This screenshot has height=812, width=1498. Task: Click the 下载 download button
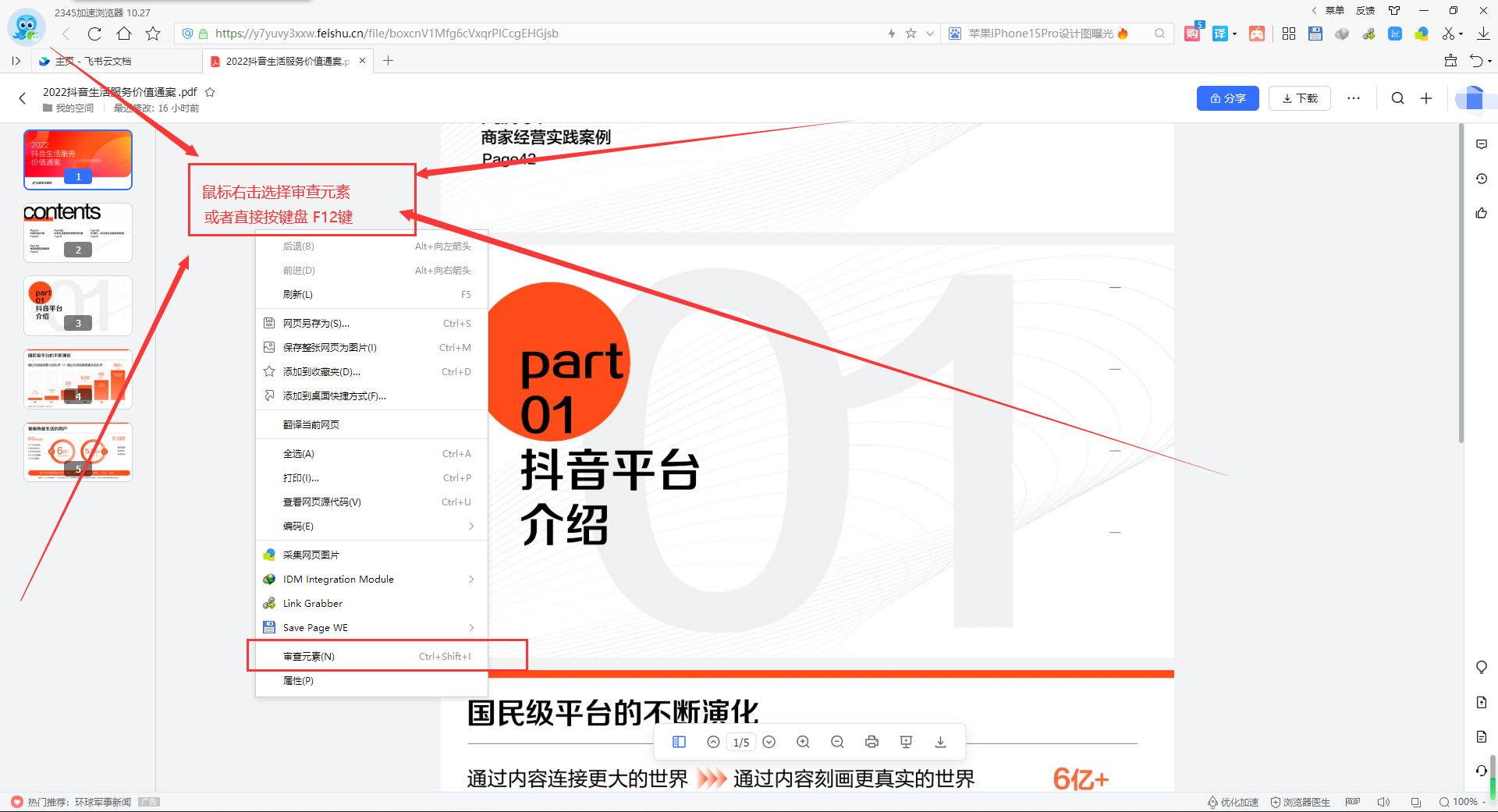coord(1299,98)
